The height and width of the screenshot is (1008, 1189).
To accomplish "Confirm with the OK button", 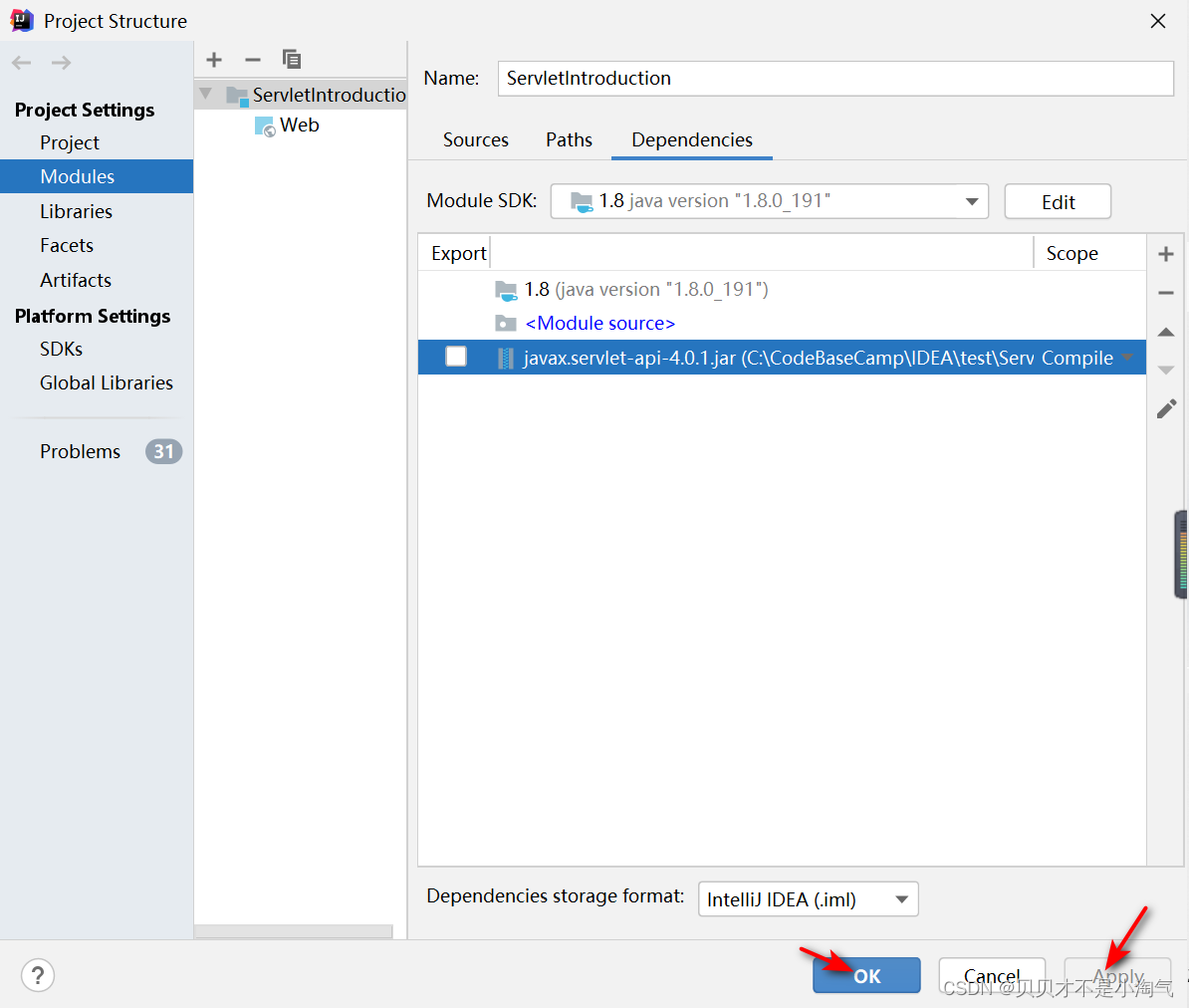I will coord(866,975).
